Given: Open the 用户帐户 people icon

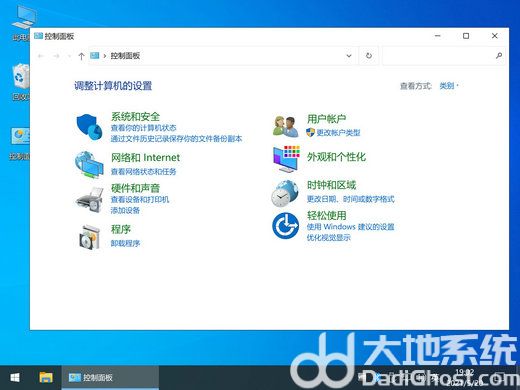Looking at the screenshot, I should tap(286, 126).
